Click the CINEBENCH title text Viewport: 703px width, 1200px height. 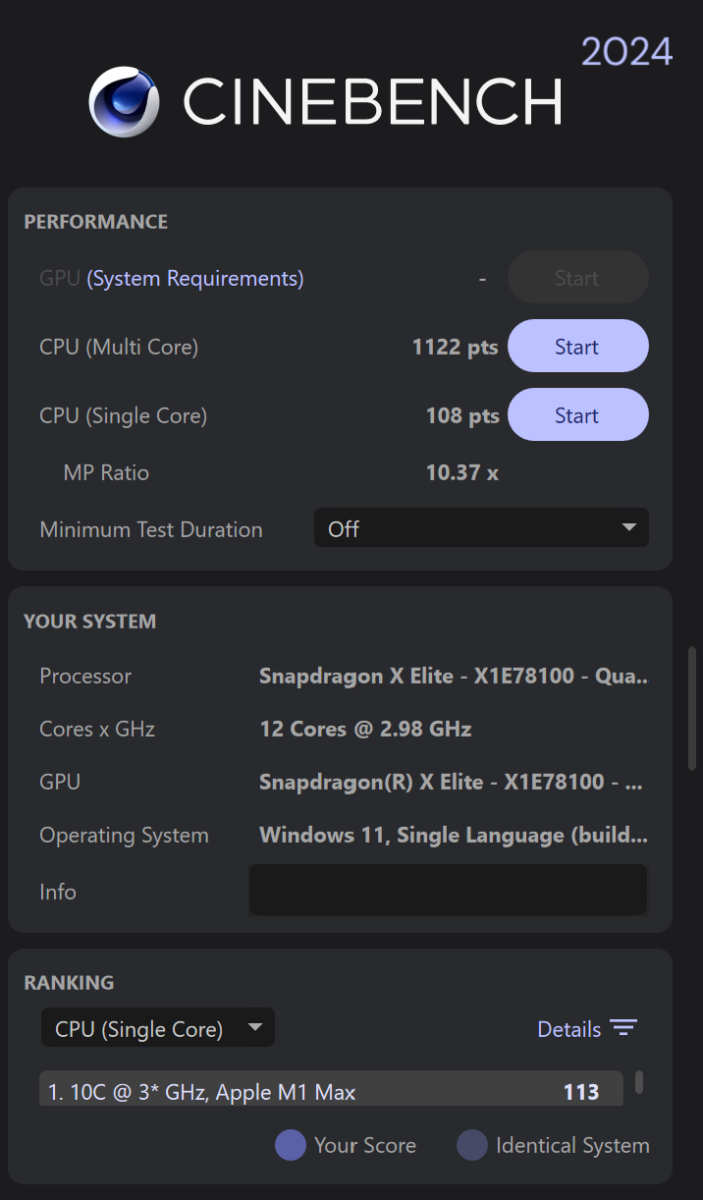coord(372,102)
